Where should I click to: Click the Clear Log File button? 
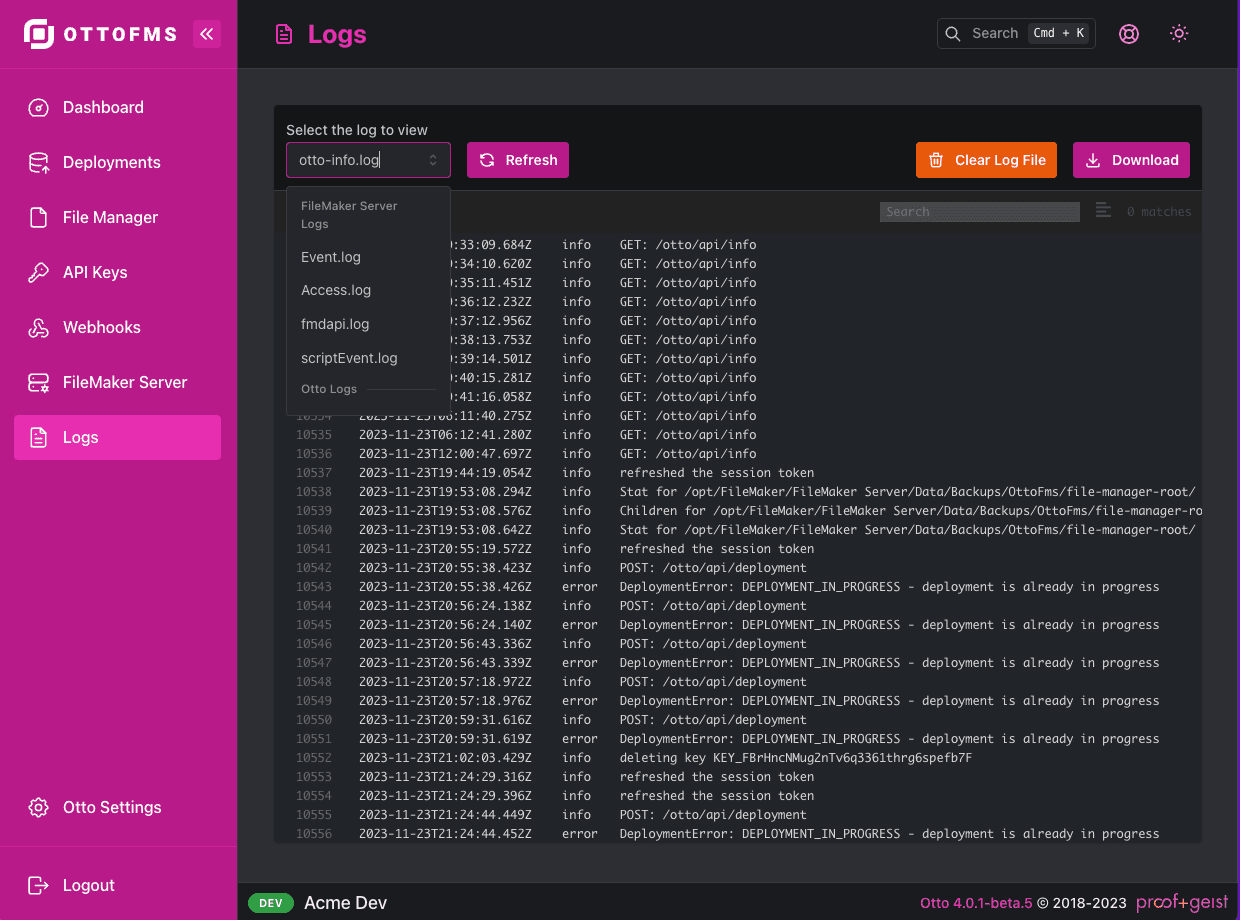click(986, 159)
